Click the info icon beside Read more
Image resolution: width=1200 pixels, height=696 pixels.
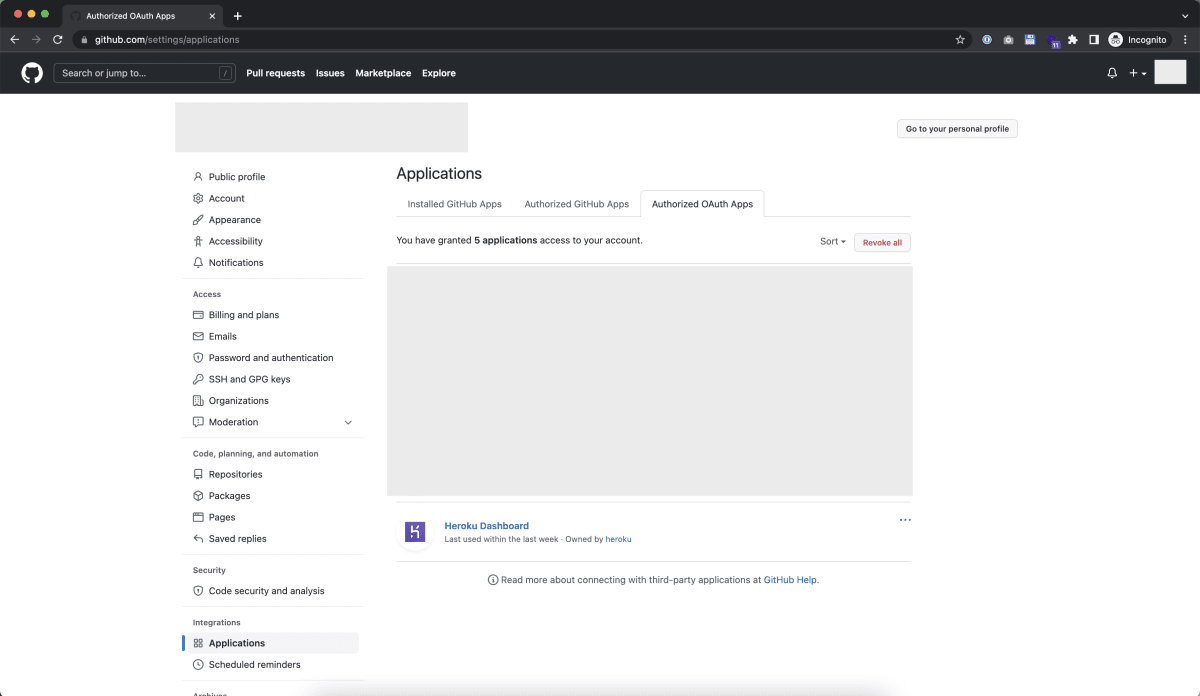click(493, 580)
